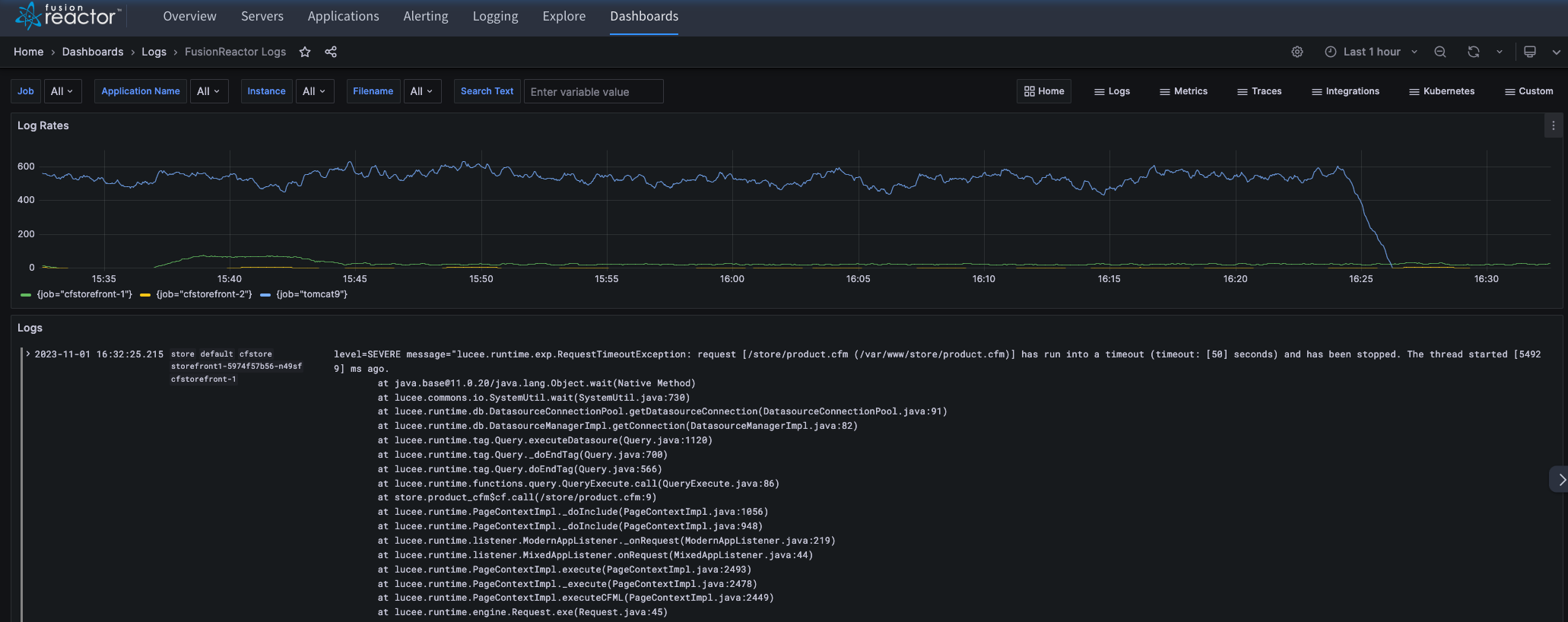Image resolution: width=1568 pixels, height=622 pixels.
Task: Open the Log Rates panel menu
Action: click(x=1554, y=125)
